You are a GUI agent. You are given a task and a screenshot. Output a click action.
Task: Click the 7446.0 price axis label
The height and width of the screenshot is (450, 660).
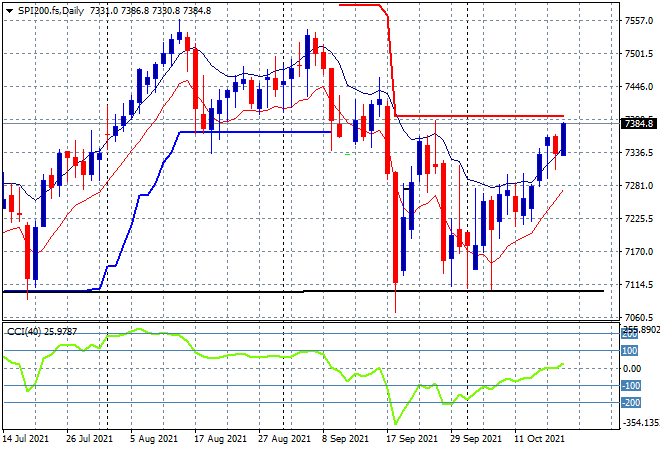pos(639,87)
